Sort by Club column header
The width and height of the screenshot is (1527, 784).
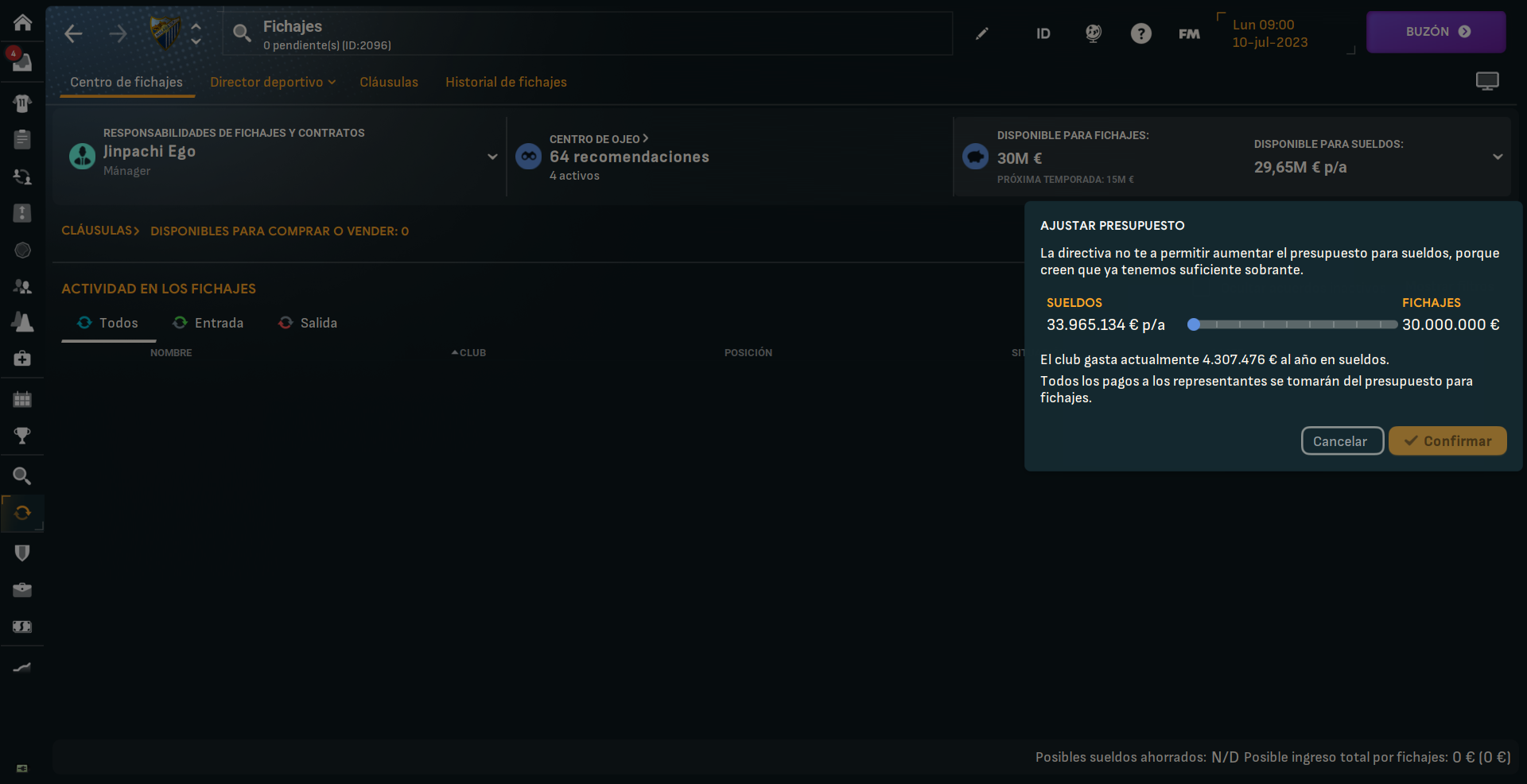(x=472, y=352)
